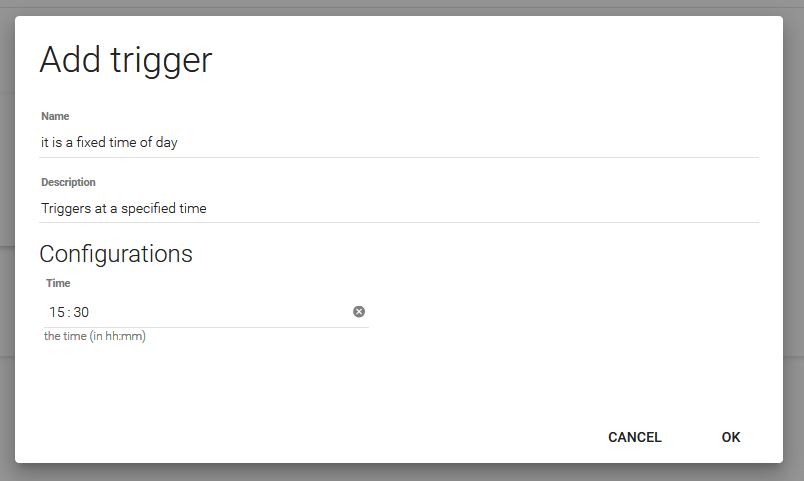
Task: Click into the Time input field
Action: point(200,312)
